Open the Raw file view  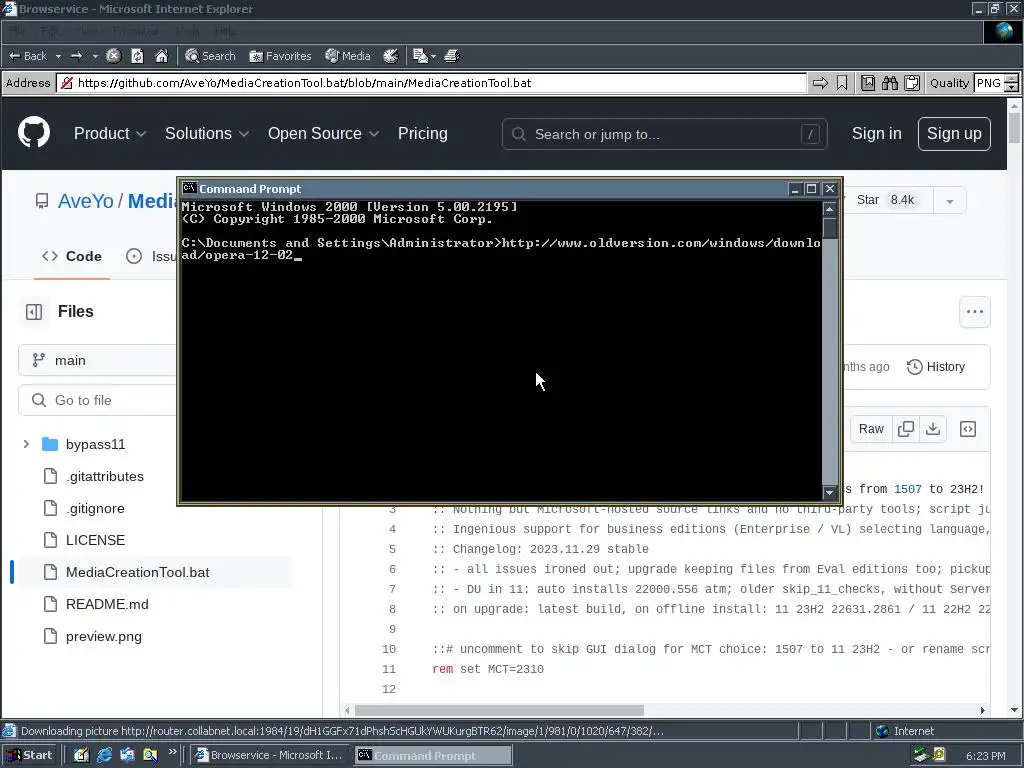[x=871, y=429]
